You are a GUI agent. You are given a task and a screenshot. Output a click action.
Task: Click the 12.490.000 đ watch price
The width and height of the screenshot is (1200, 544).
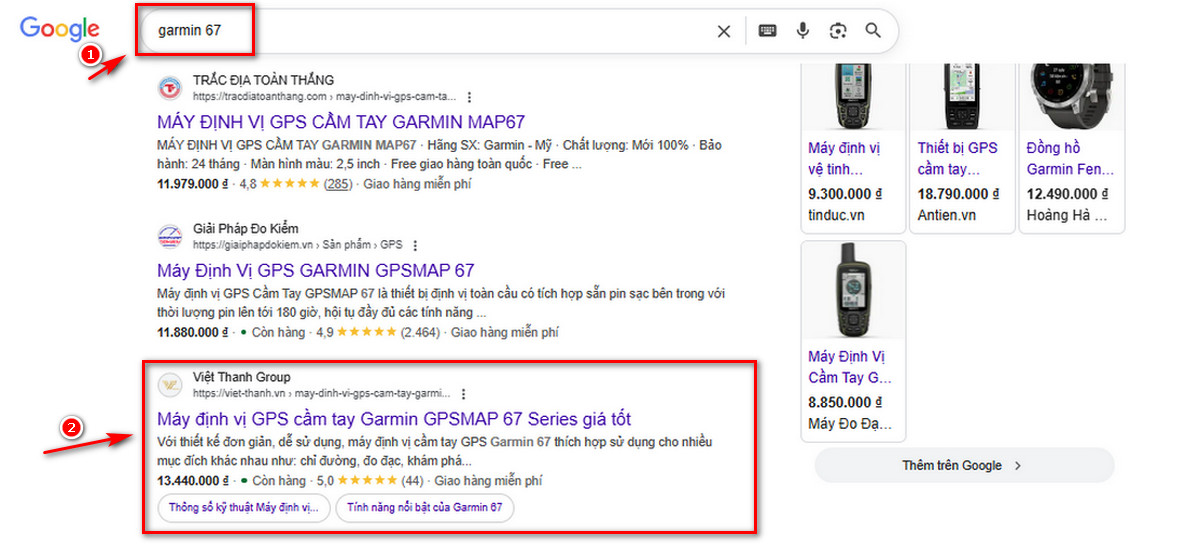point(1066,194)
